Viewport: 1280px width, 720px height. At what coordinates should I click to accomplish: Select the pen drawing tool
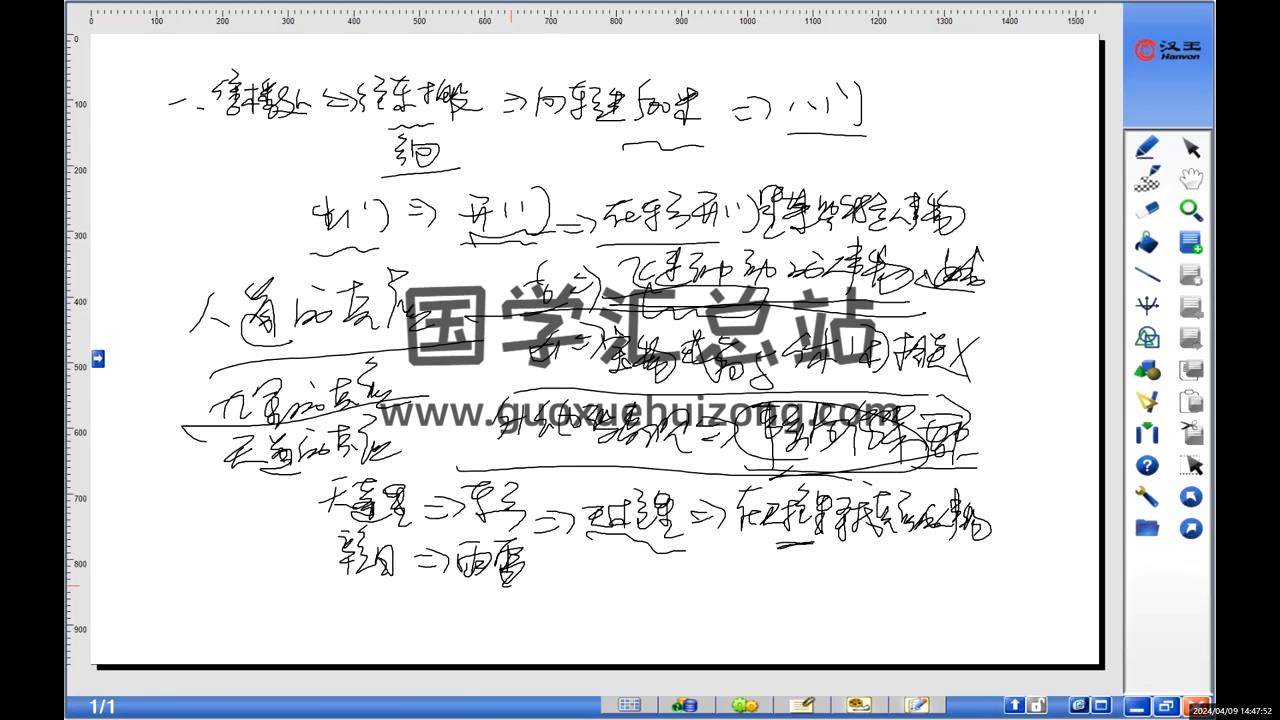click(x=1147, y=148)
